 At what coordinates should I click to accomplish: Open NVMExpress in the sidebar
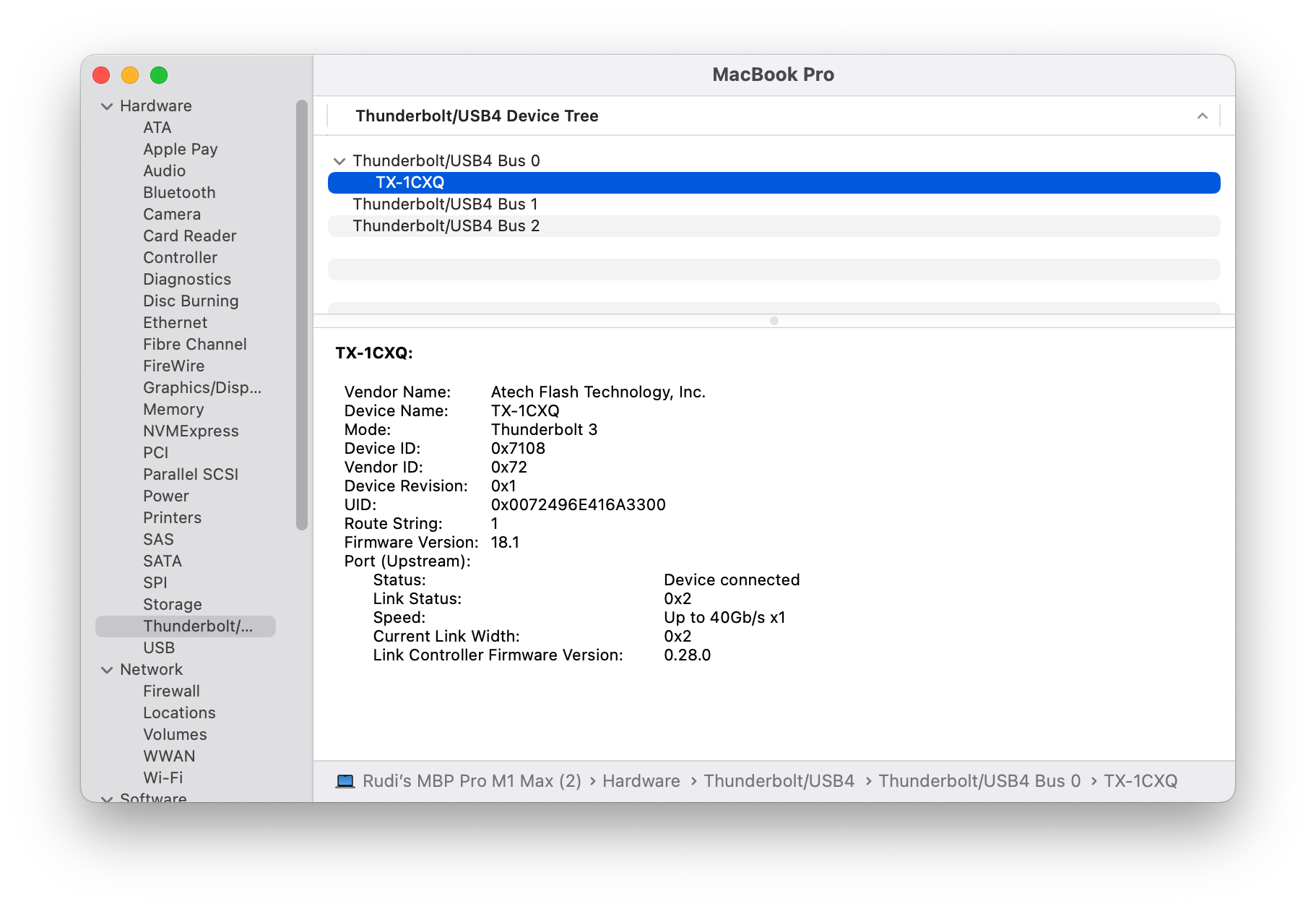(x=191, y=431)
